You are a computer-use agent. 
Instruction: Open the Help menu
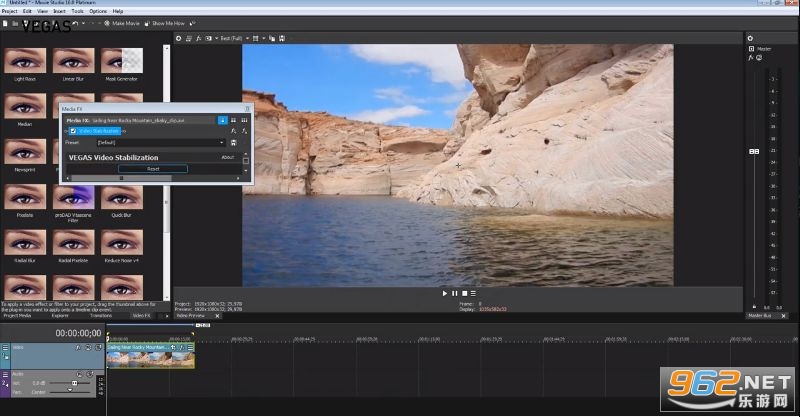(118, 11)
